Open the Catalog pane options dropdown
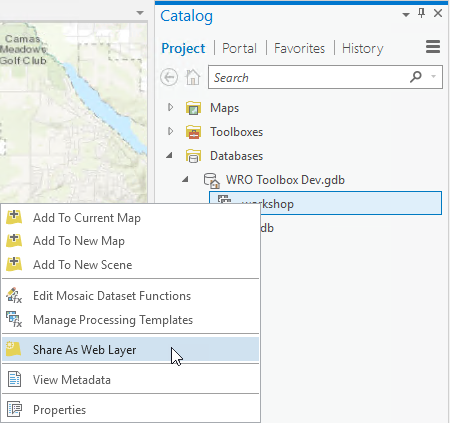This screenshot has width=450, height=423. (406, 15)
